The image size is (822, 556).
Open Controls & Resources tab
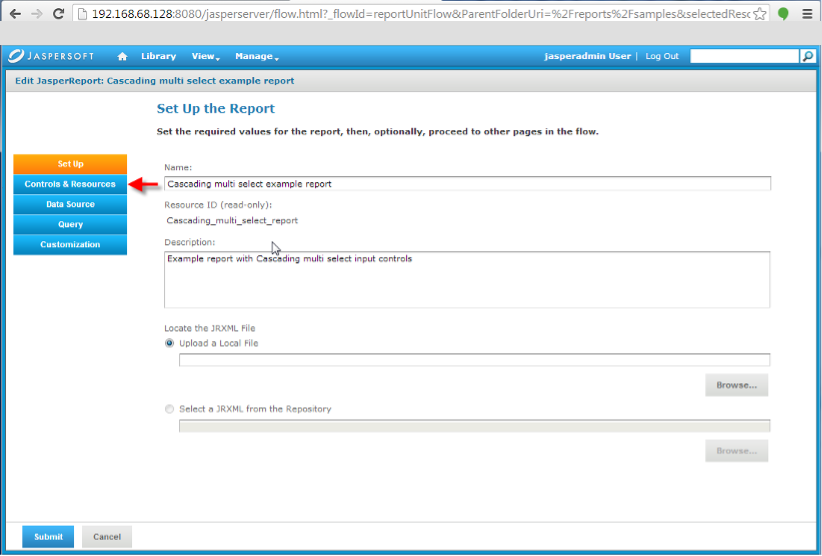70,184
